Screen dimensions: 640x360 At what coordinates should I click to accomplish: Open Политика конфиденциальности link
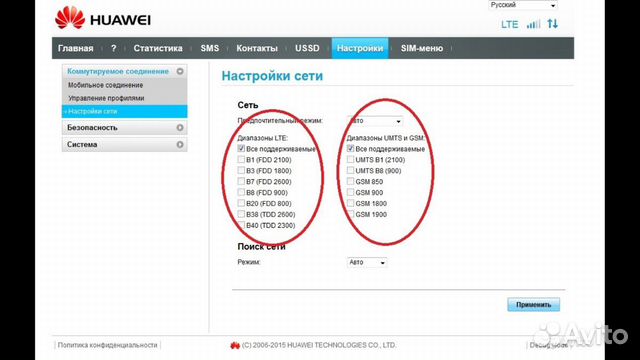coord(107,345)
